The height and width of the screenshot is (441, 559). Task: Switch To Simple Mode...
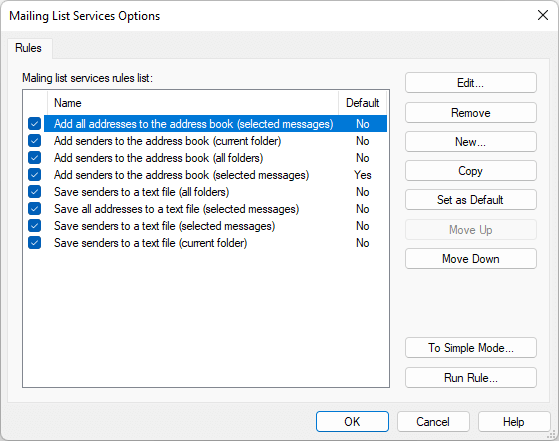click(471, 348)
